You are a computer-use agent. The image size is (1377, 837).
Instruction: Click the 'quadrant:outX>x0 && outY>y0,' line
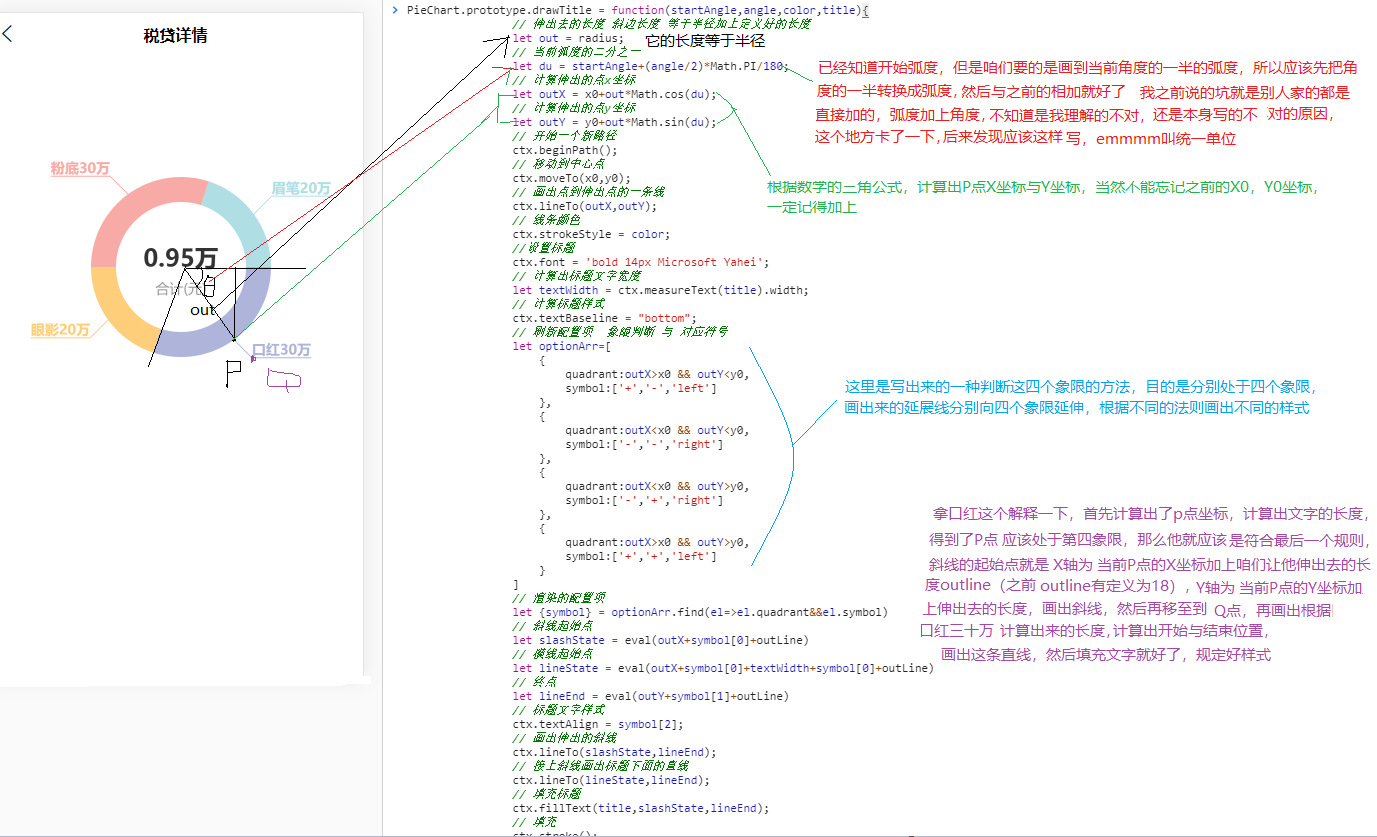click(657, 542)
